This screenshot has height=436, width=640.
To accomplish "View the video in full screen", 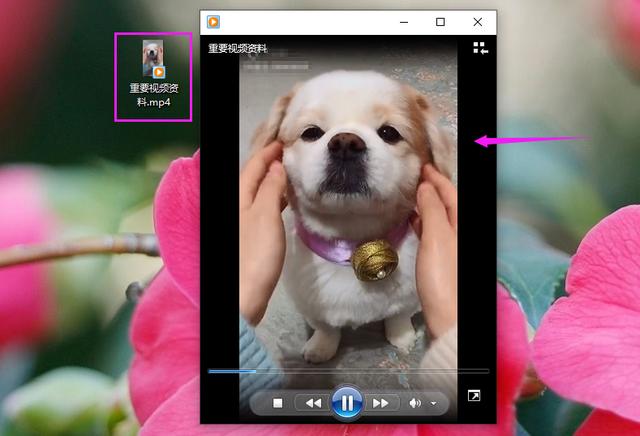I will point(474,395).
